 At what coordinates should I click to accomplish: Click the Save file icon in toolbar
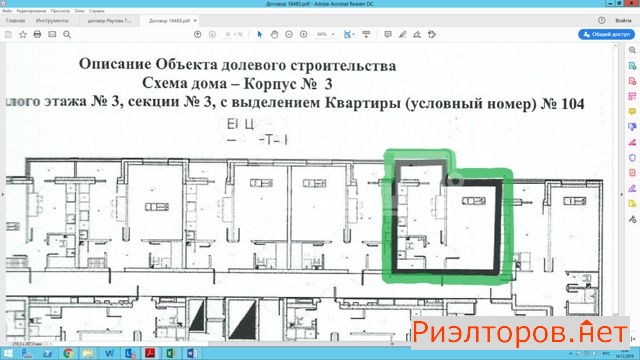[8, 35]
